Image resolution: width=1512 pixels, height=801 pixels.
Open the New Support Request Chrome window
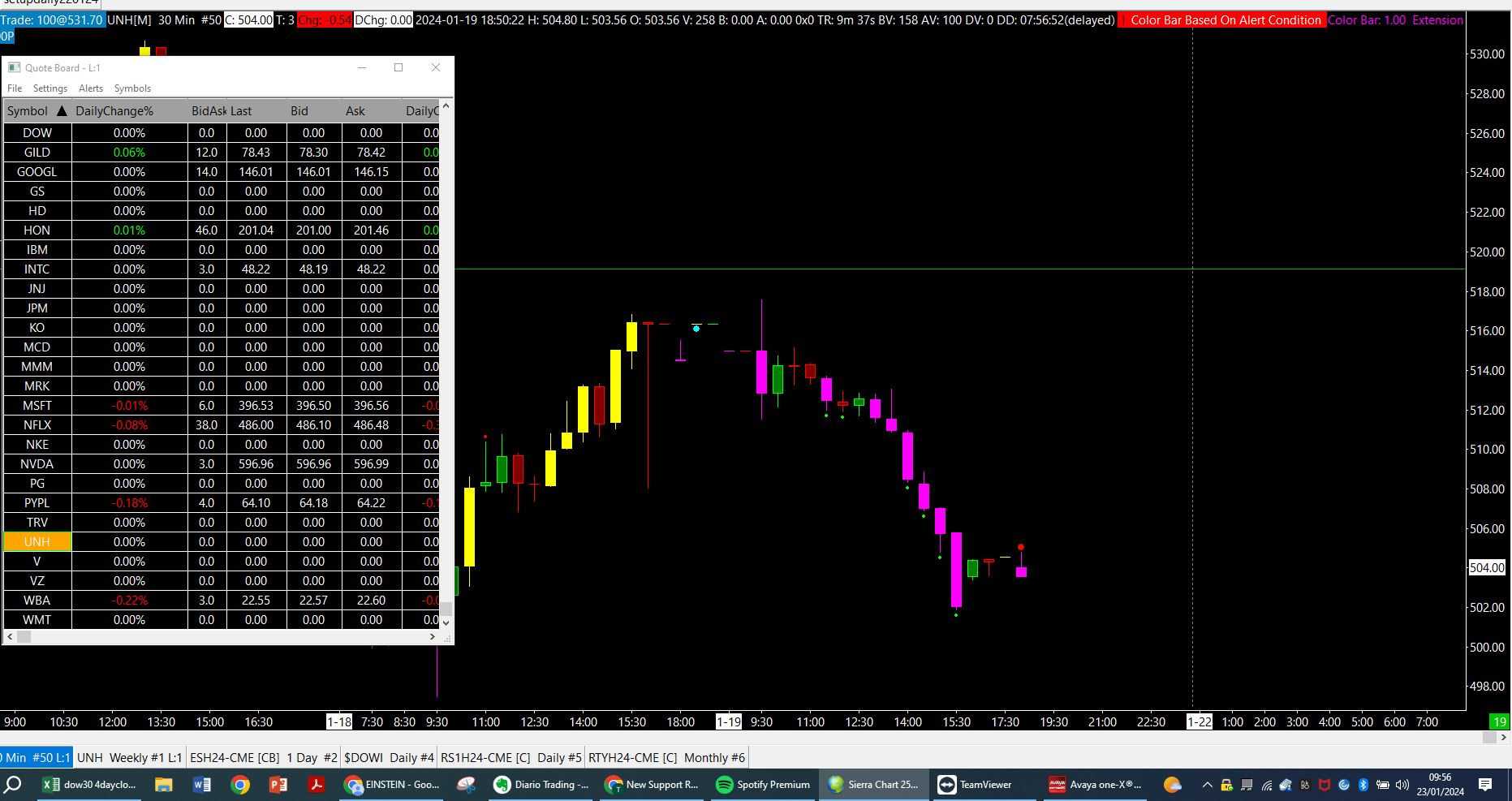click(653, 785)
